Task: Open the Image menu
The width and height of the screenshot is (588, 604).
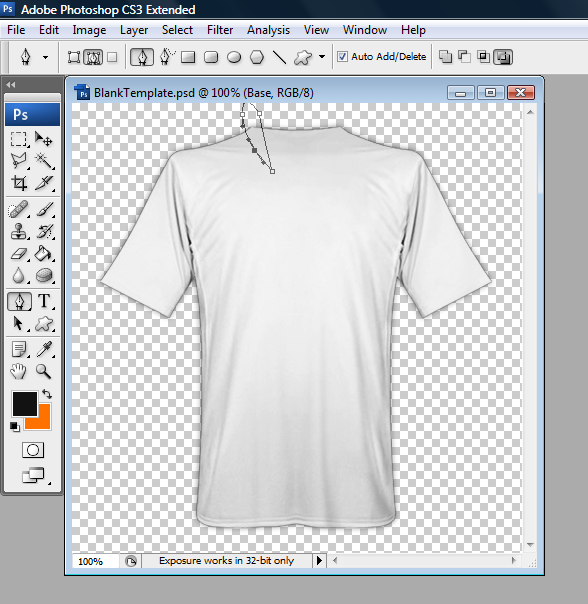Action: 89,30
